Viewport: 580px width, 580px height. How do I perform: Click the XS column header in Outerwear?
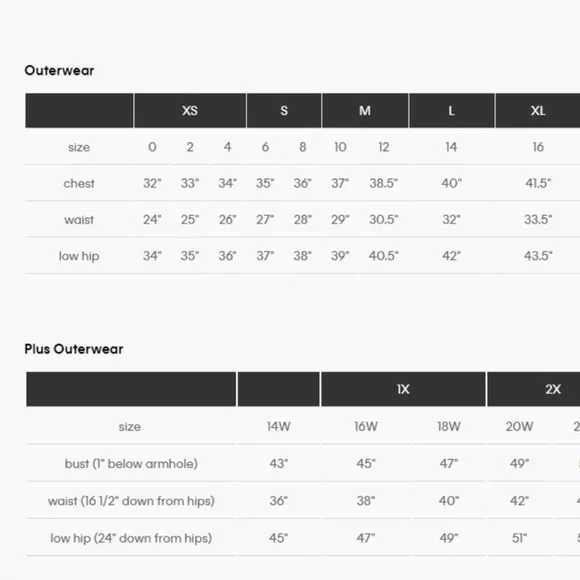point(190,111)
